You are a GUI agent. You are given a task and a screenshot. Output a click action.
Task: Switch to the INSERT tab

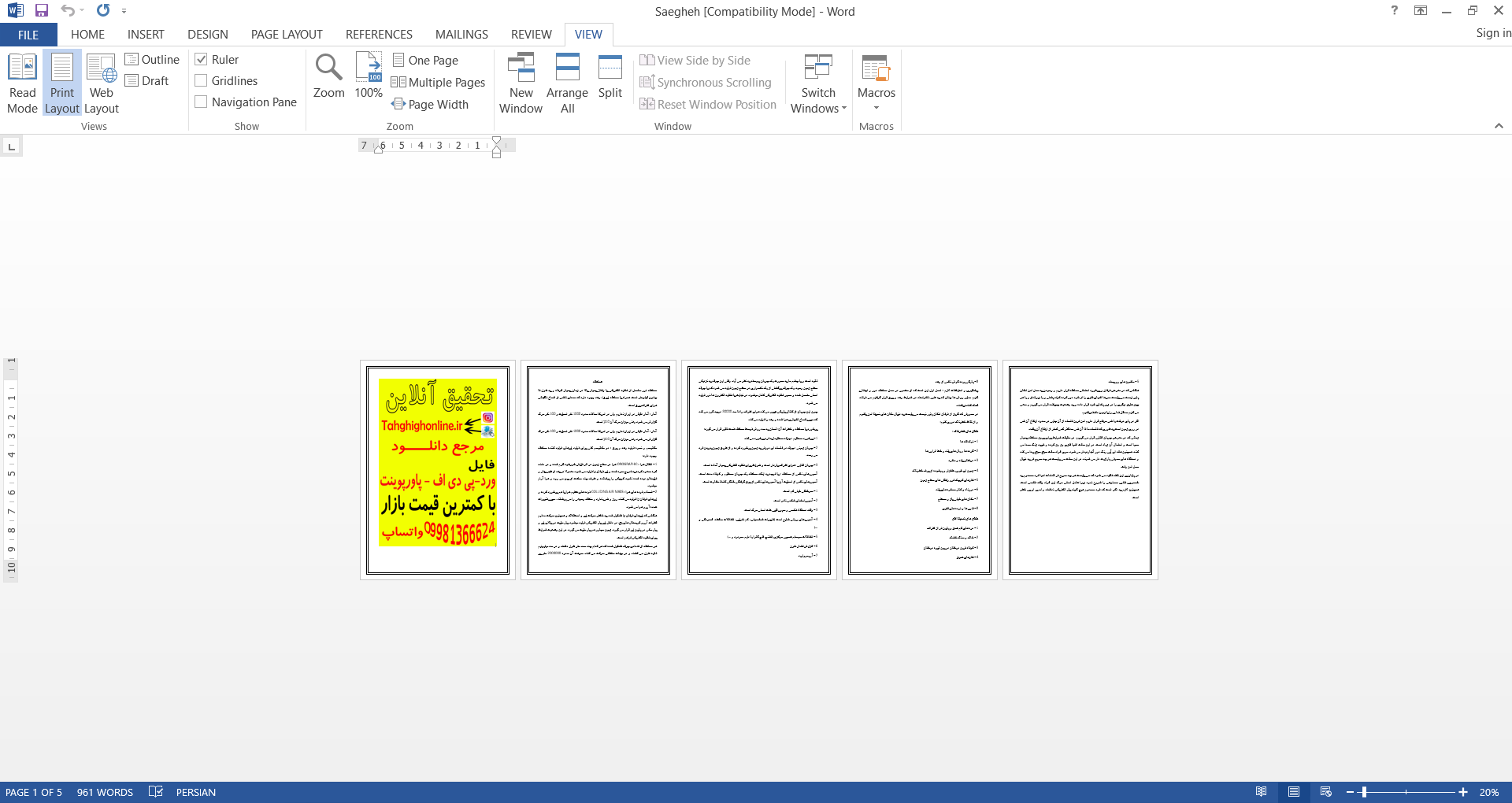pyautogui.click(x=146, y=35)
